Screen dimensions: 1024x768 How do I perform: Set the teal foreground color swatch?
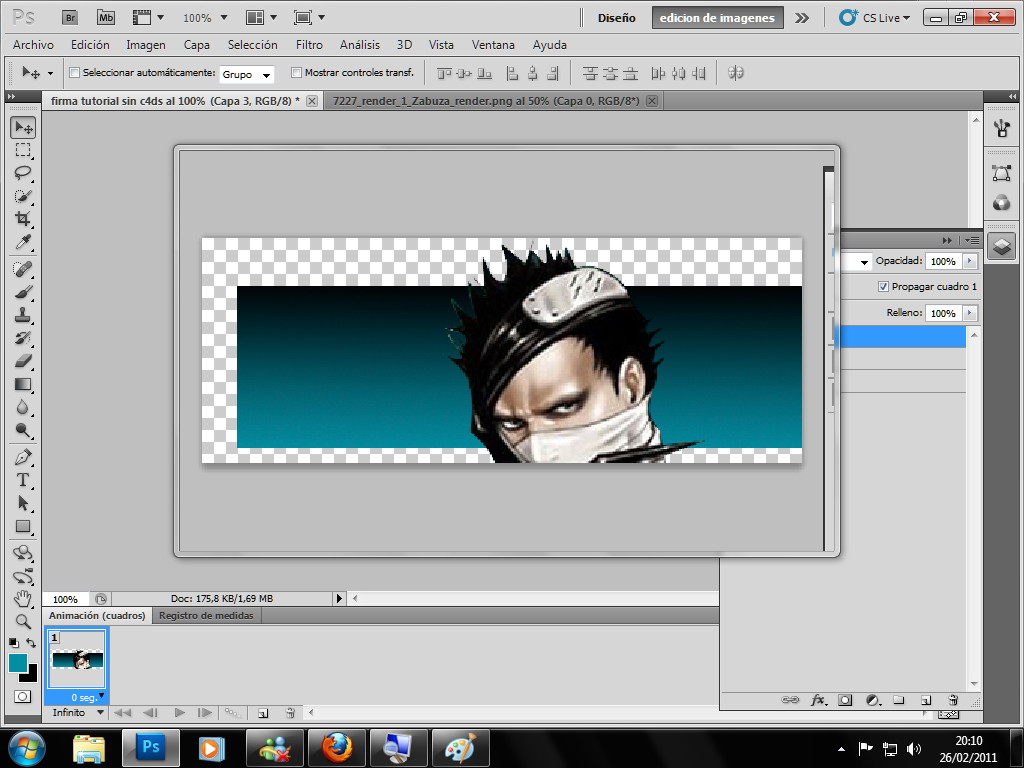(17, 662)
